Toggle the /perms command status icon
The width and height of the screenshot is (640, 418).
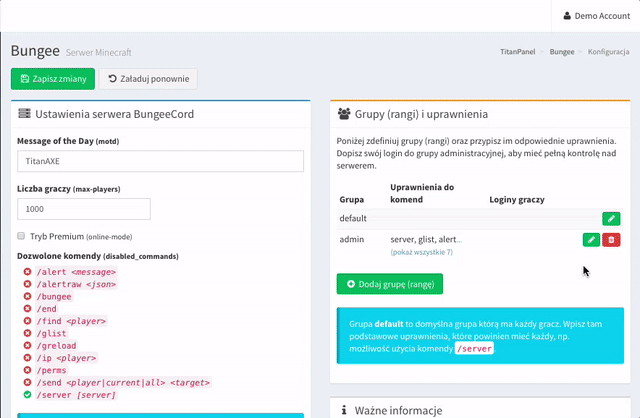pos(26,370)
